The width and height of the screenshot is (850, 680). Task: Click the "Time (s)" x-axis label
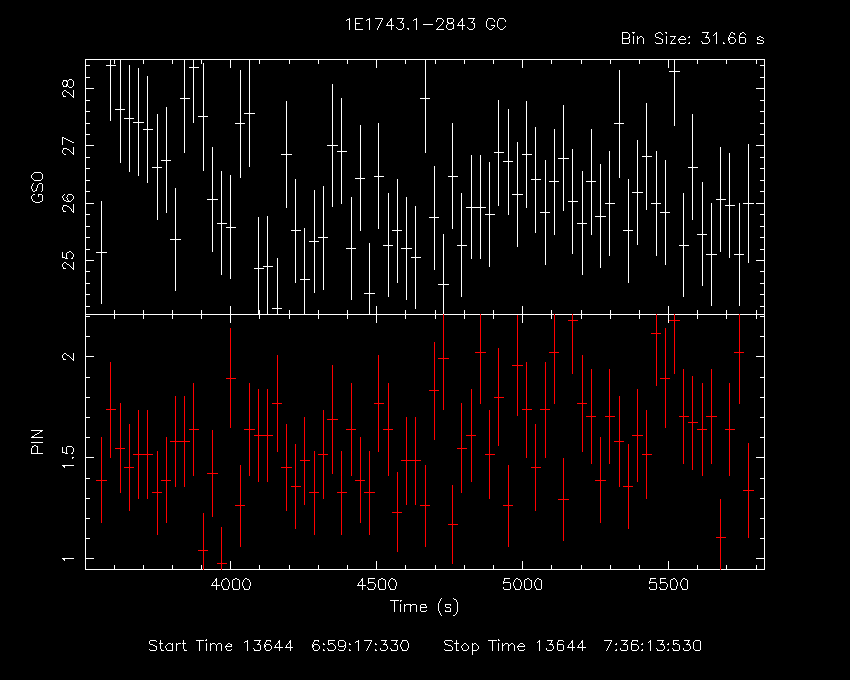(x=424, y=607)
